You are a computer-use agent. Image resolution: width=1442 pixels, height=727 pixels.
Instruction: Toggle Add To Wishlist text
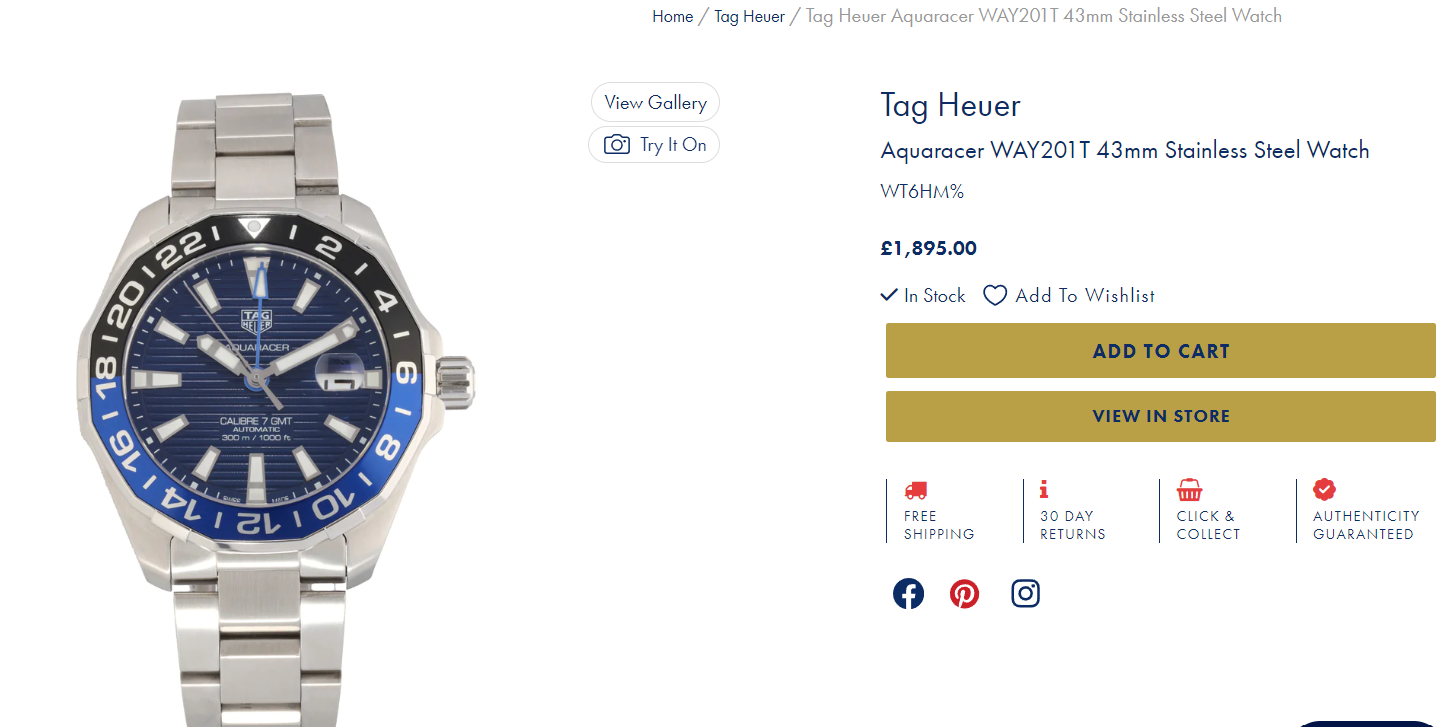click(x=1085, y=296)
